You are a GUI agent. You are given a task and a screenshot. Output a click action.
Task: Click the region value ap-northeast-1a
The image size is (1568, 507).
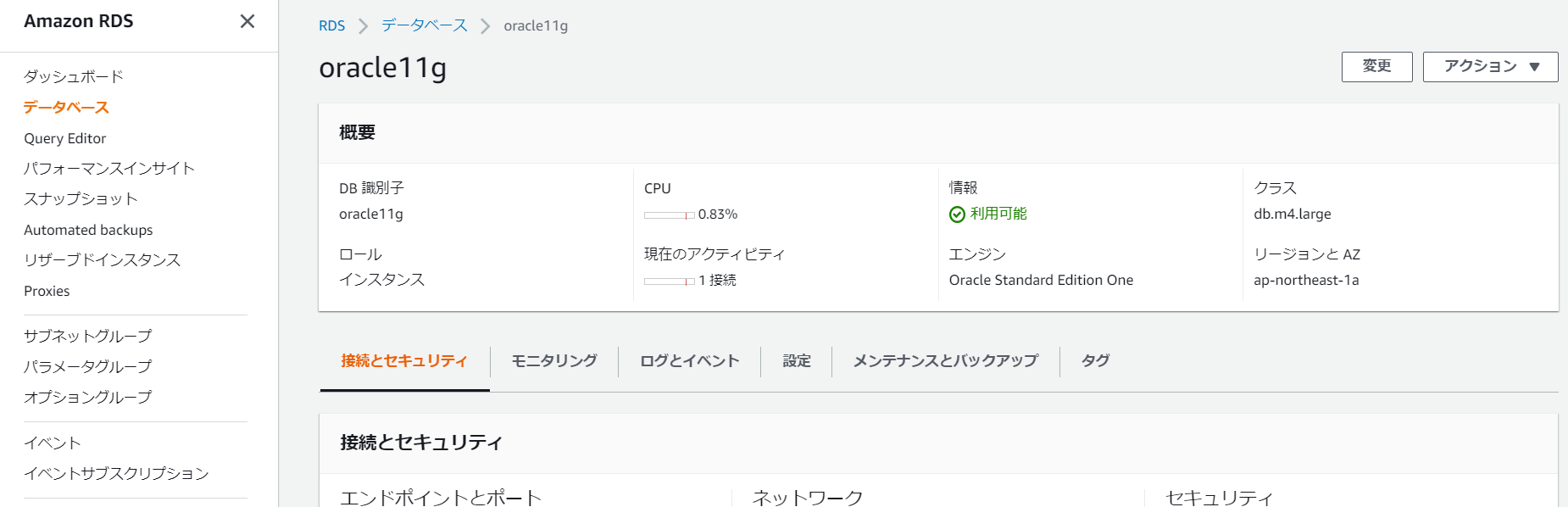tap(1306, 281)
